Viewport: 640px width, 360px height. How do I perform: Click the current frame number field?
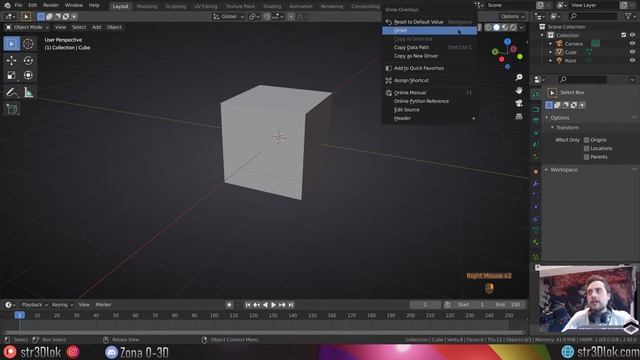[x=424, y=304]
